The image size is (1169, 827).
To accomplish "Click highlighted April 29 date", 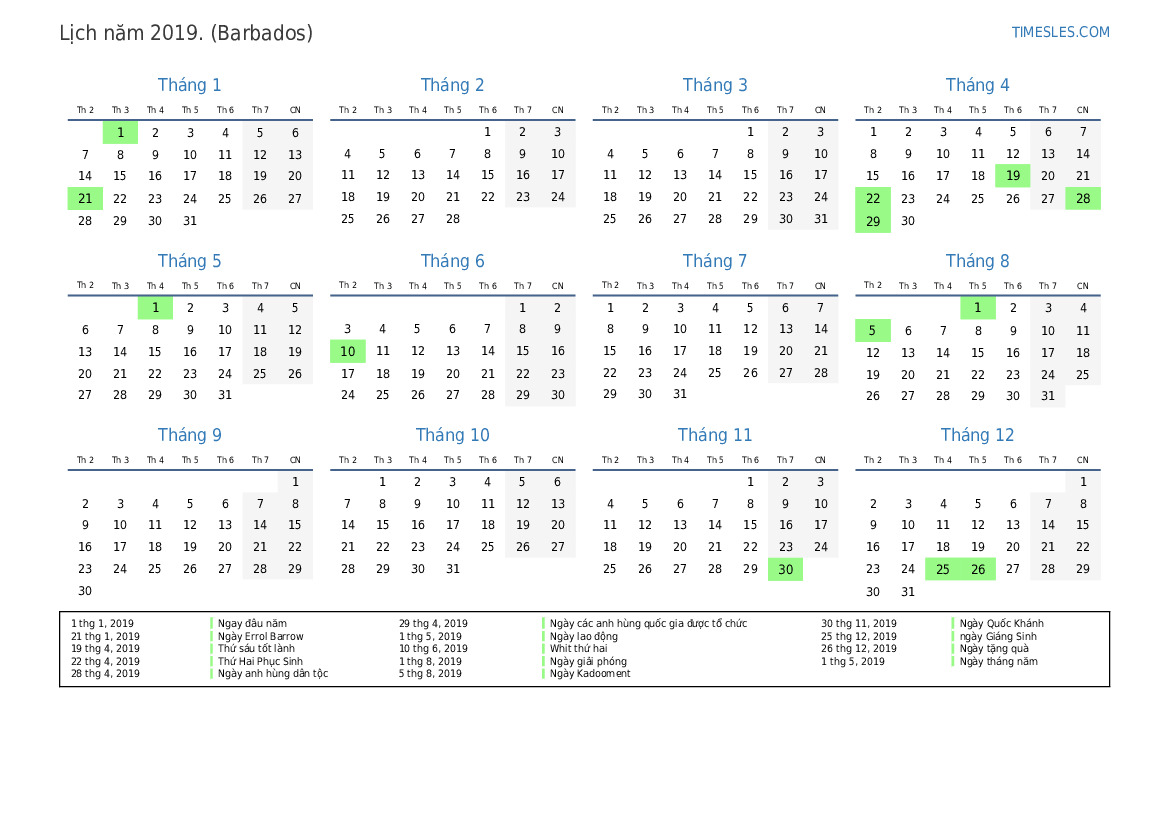I will tap(872, 221).
